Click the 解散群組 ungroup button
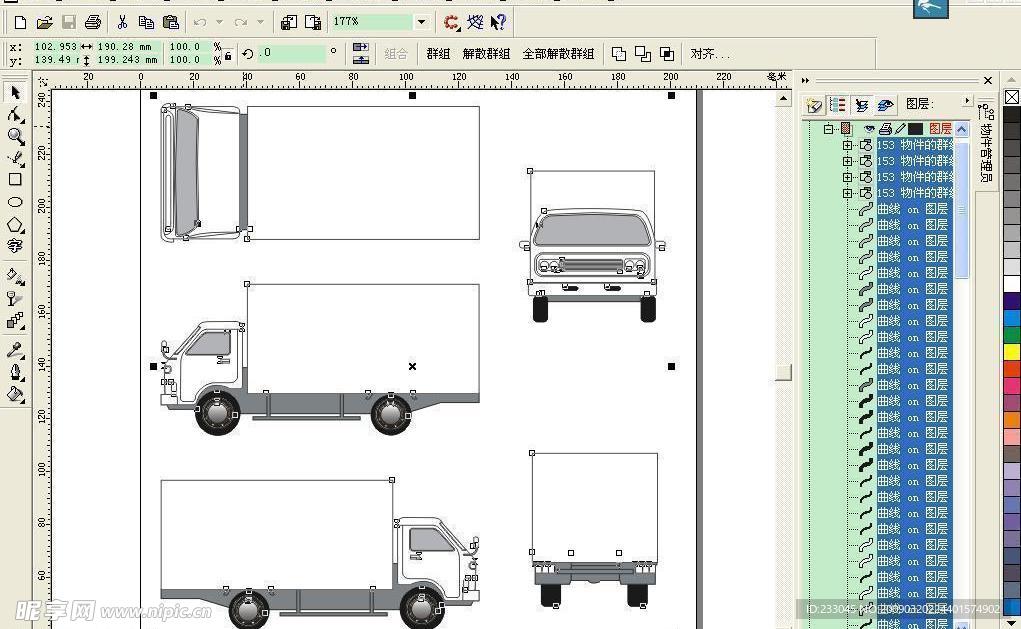 click(x=486, y=54)
